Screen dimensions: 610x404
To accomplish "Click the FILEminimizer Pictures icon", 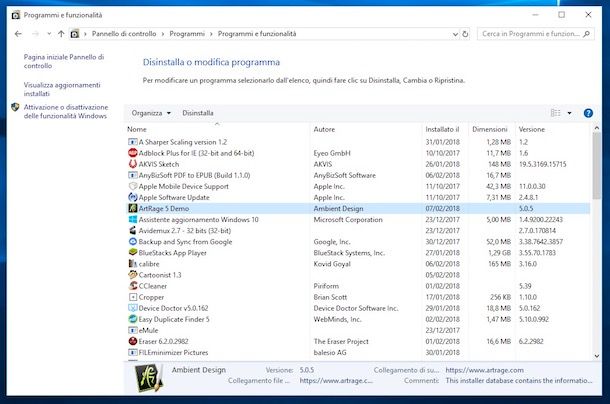I will (133, 352).
